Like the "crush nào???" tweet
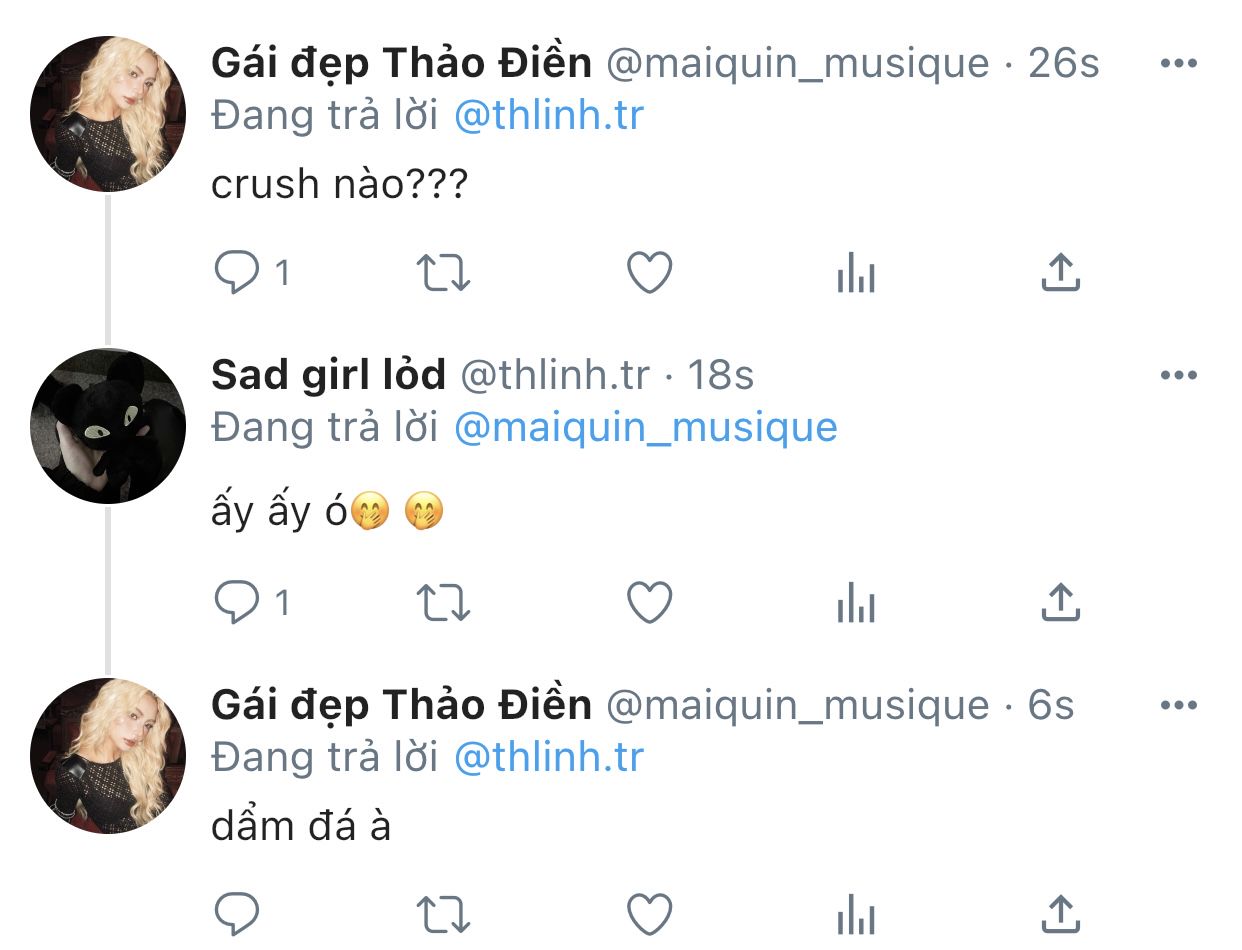Viewport: 1242px width, 950px height. click(649, 272)
